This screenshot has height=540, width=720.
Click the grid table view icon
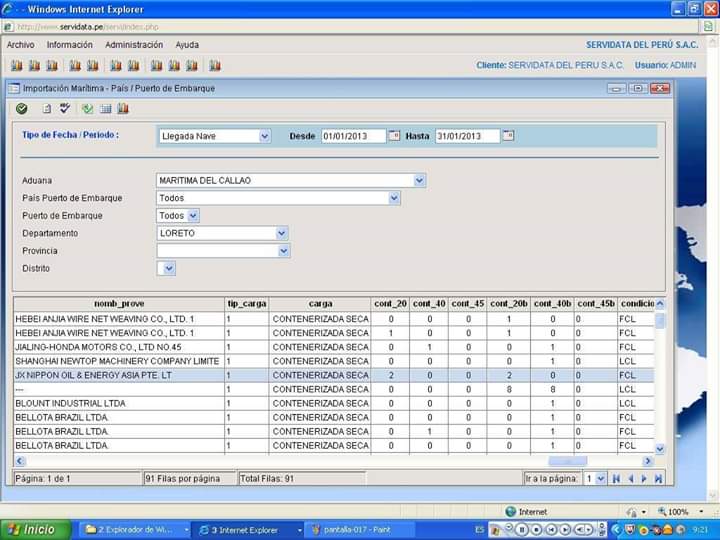pyautogui.click(x=105, y=108)
